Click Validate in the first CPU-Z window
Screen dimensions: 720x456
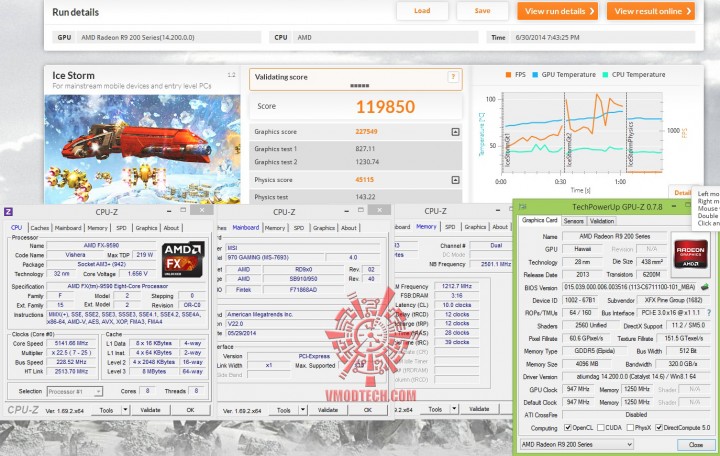click(x=151, y=410)
